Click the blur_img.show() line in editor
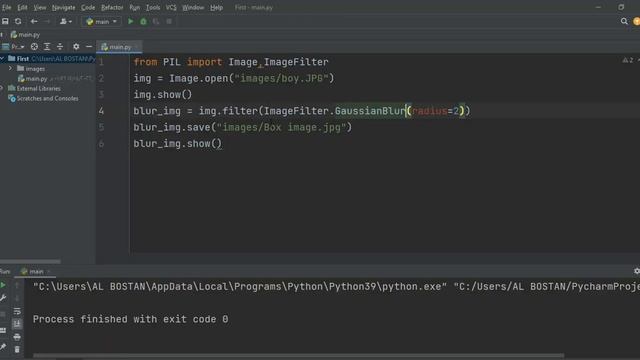Image resolution: width=640 pixels, height=360 pixels. 178,144
